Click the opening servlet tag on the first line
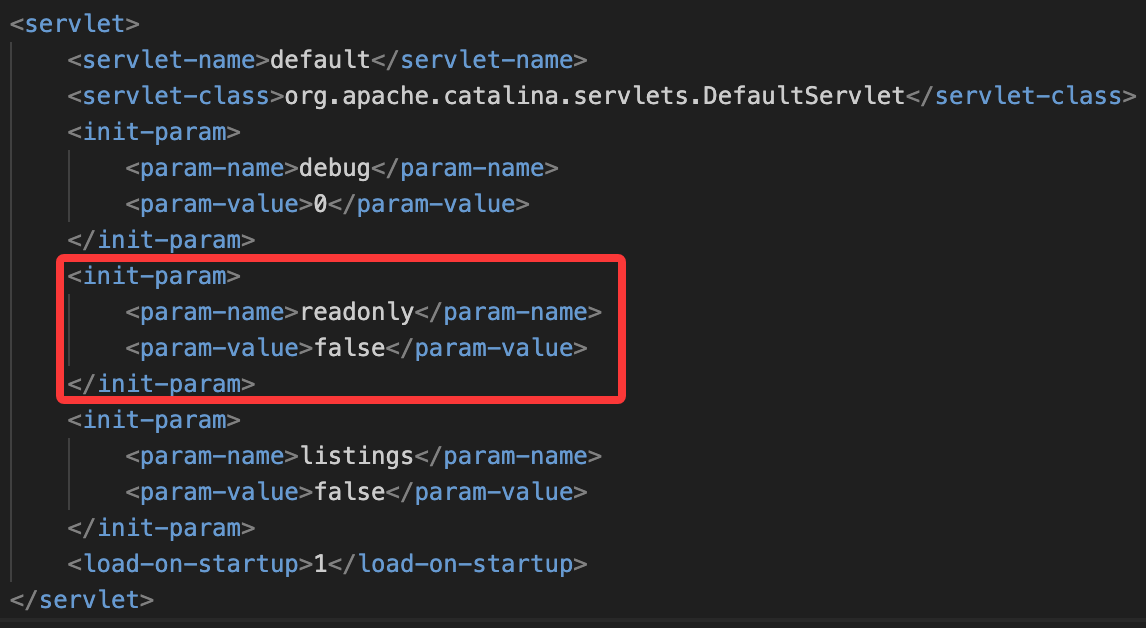Viewport: 1146px width, 628px height. tap(75, 23)
